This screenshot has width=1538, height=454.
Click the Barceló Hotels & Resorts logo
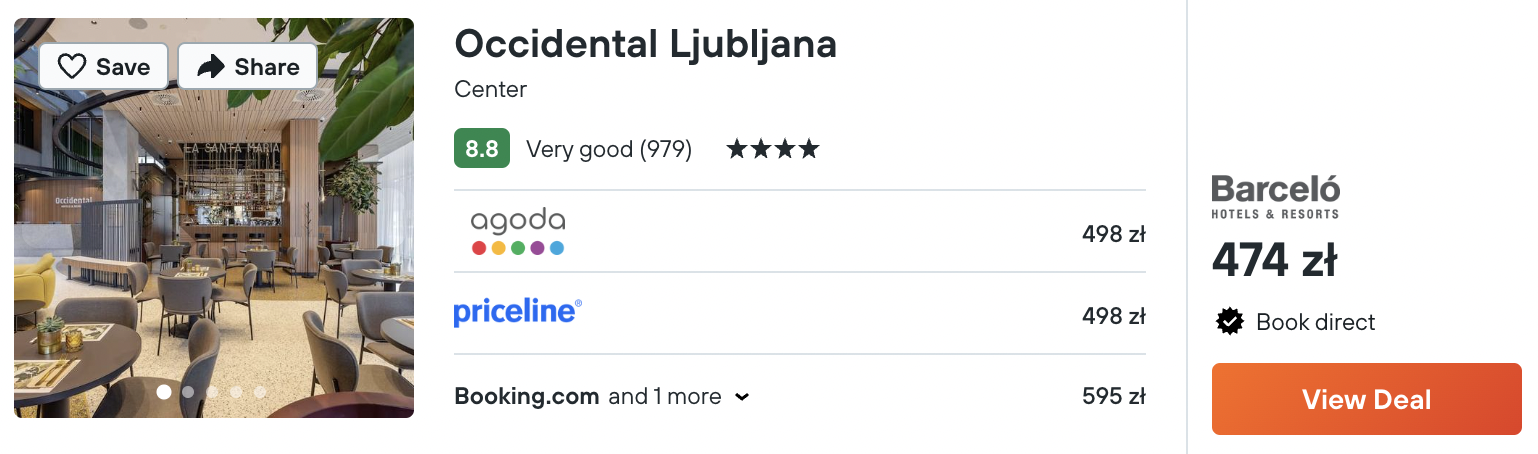(1275, 196)
